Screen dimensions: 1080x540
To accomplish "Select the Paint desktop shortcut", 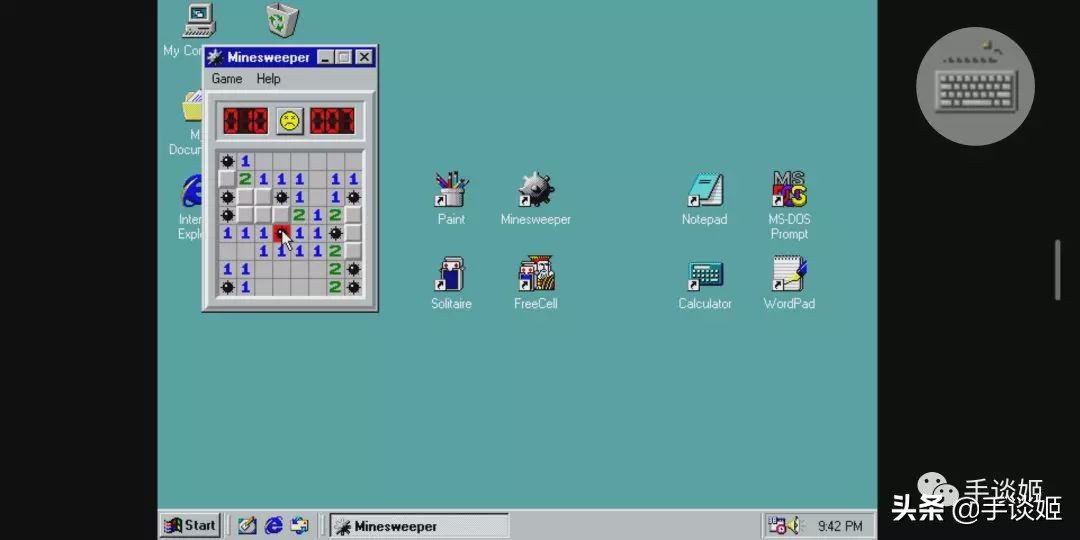I will [451, 190].
